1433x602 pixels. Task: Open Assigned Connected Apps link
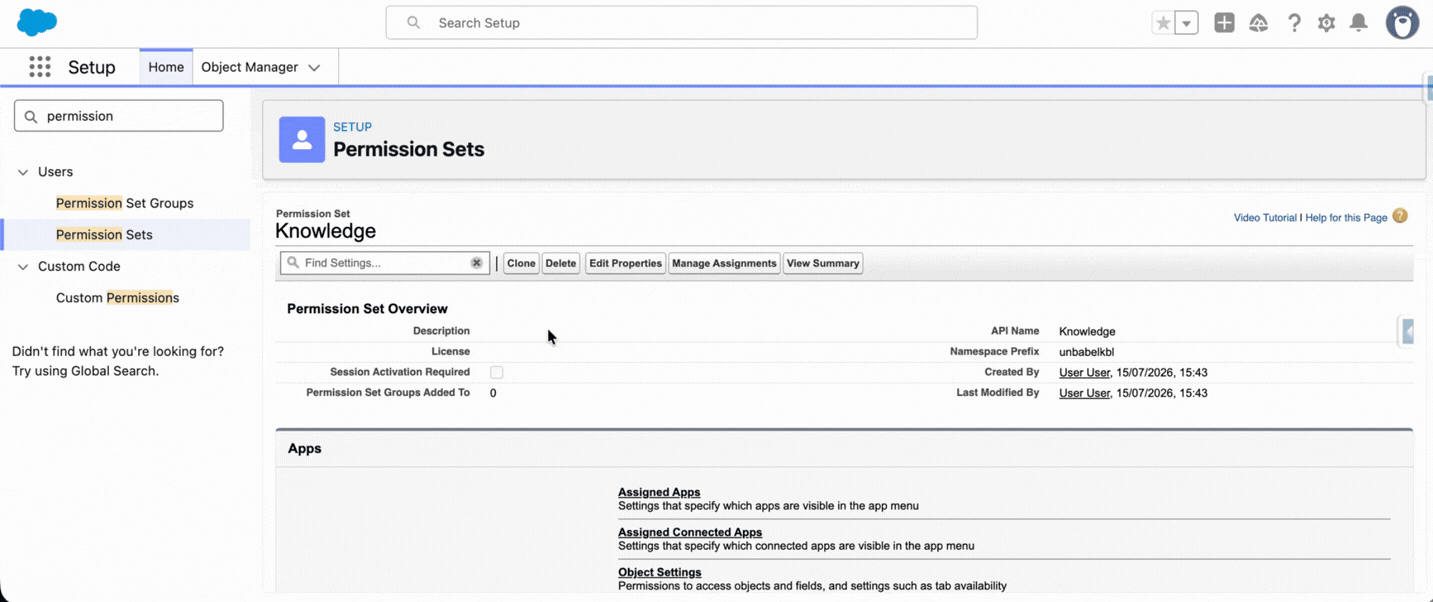click(690, 532)
